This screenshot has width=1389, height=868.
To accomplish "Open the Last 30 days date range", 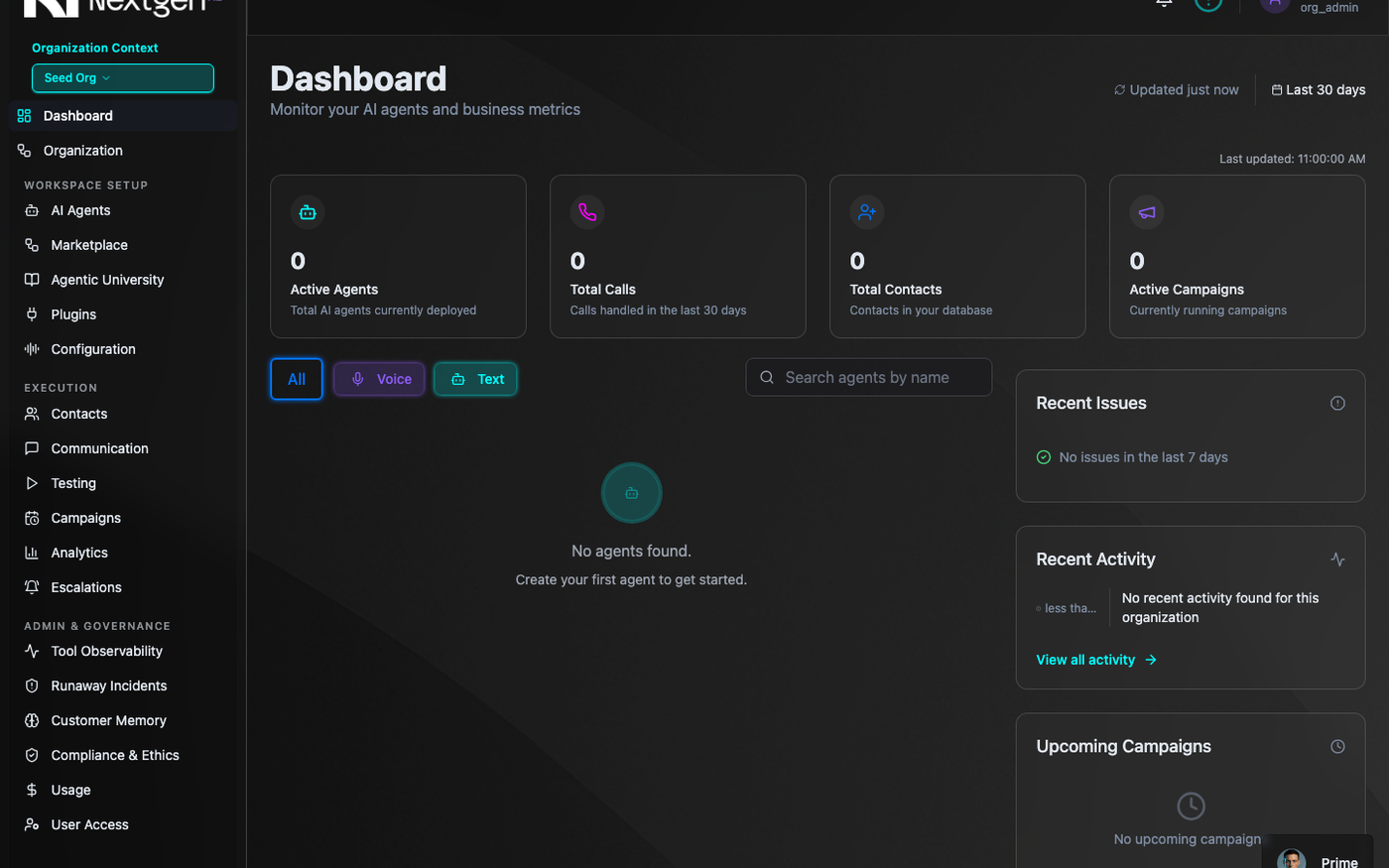I will coord(1319,89).
